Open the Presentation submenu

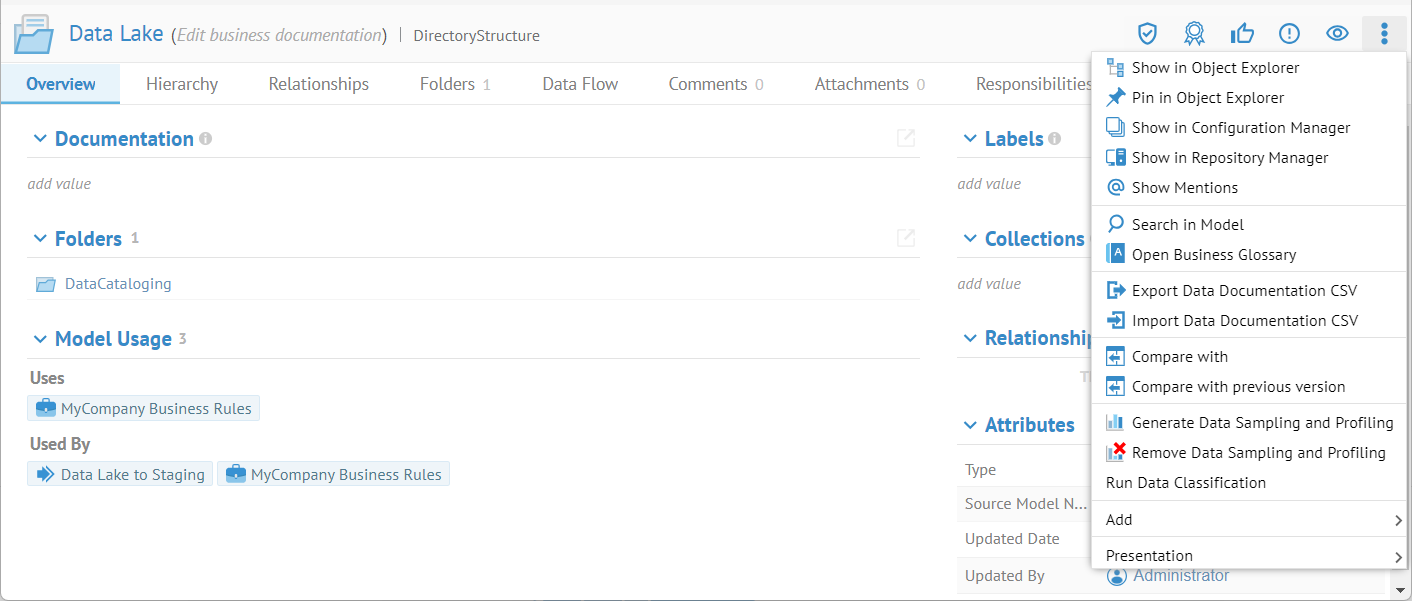1250,555
